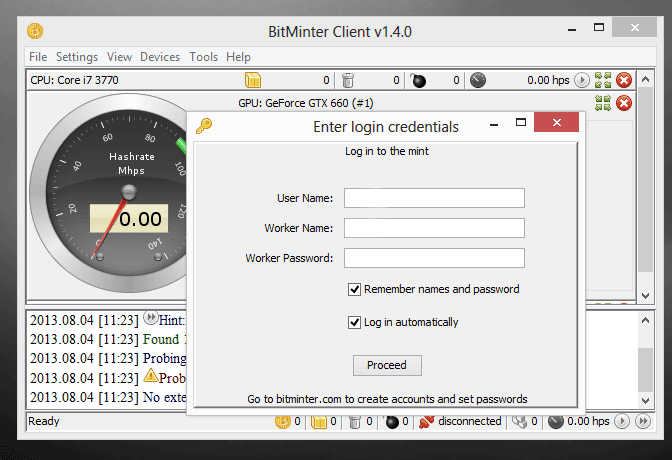Maximize the BitMinter Client main window
The image size is (672, 460).
(x=599, y=28)
